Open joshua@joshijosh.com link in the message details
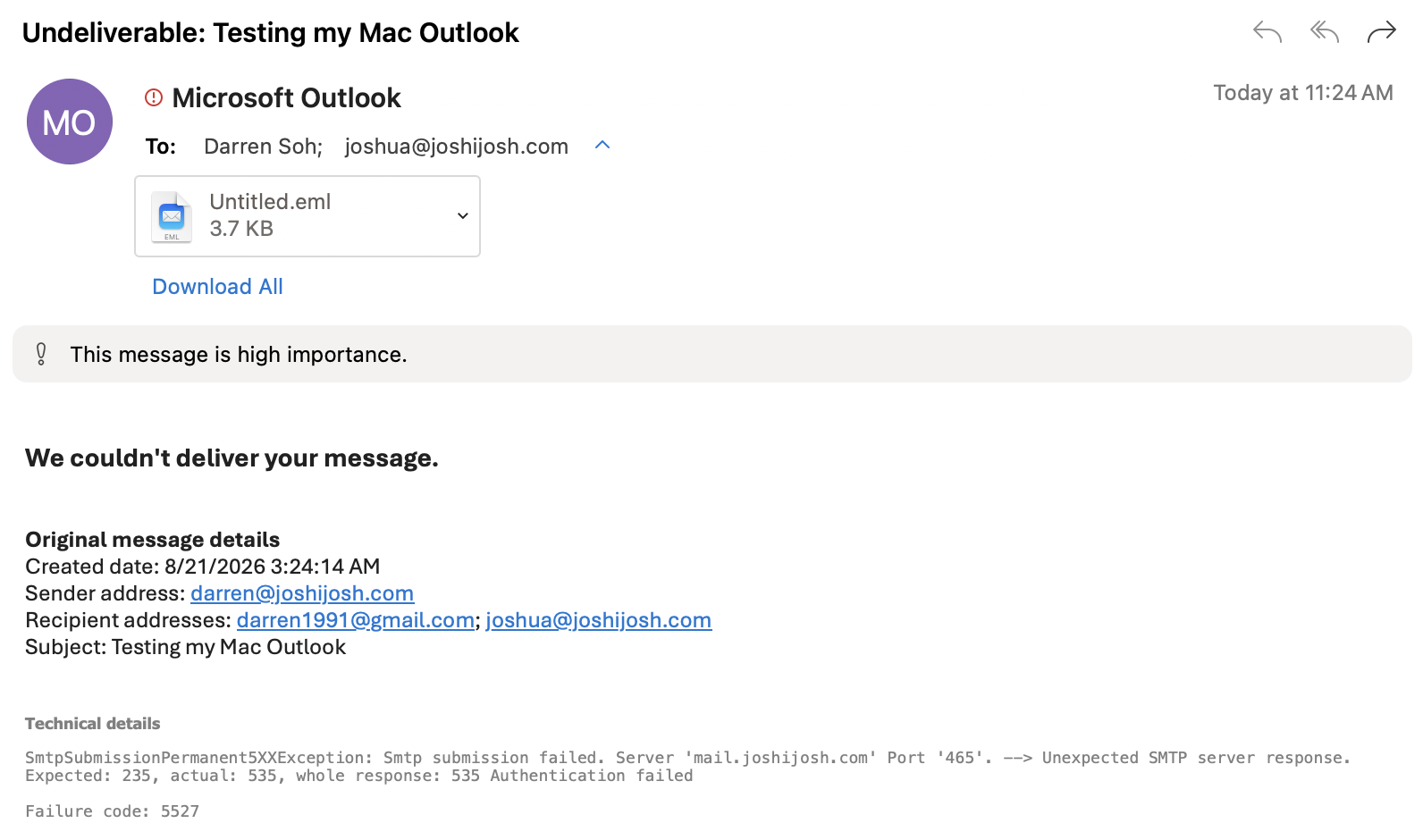Image resolution: width=1423 pixels, height=840 pixels. [x=599, y=620]
